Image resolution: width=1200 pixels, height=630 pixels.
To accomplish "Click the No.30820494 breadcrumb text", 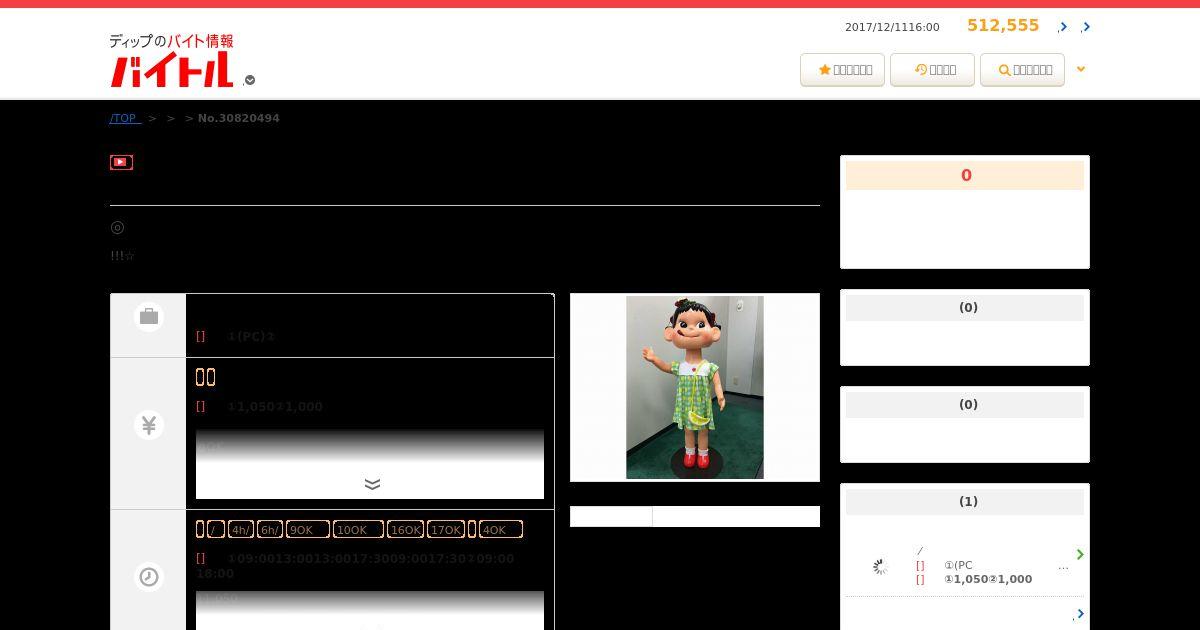I will (239, 118).
